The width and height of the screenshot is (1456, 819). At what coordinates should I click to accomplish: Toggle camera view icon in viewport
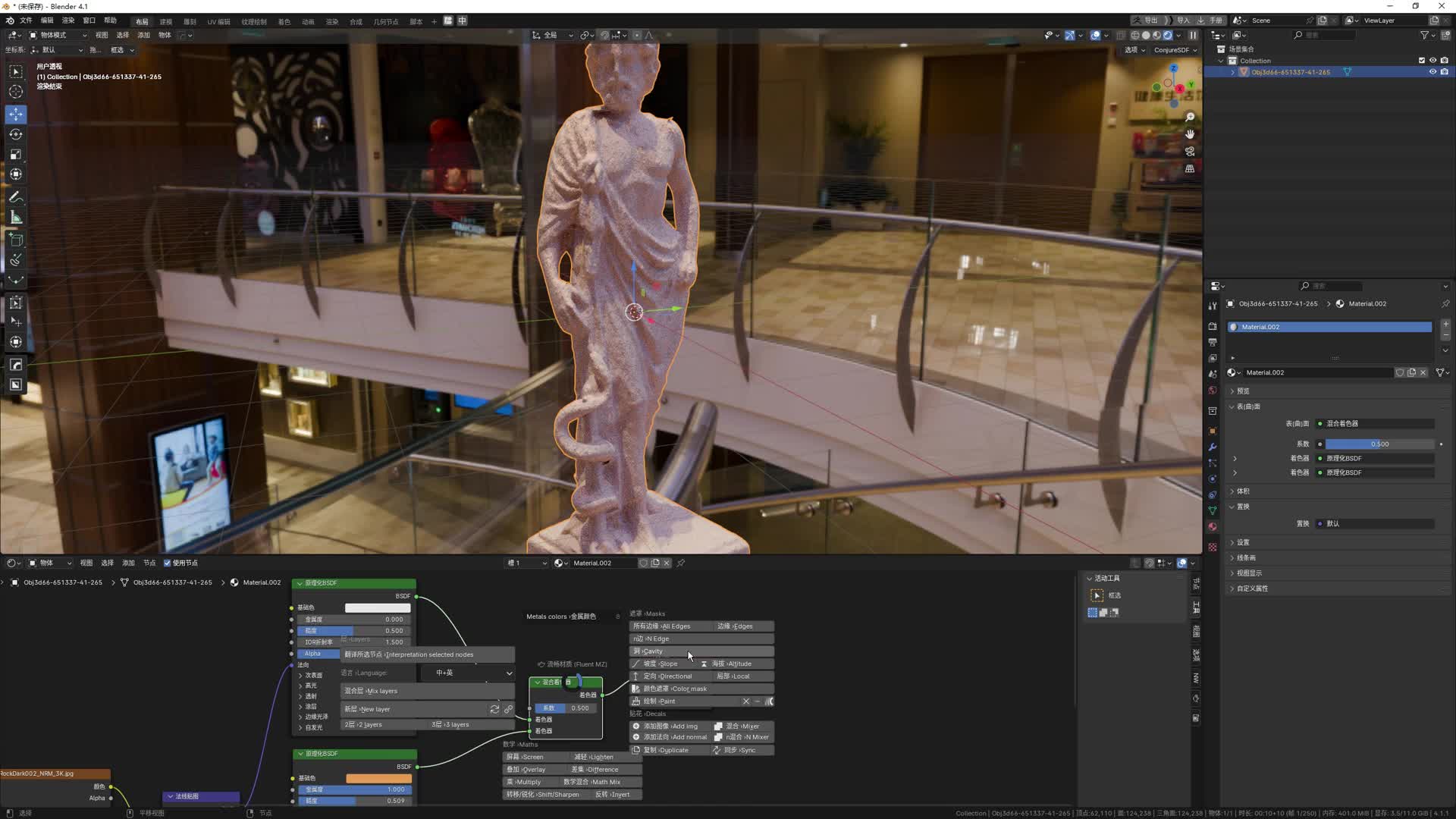[x=1190, y=152]
